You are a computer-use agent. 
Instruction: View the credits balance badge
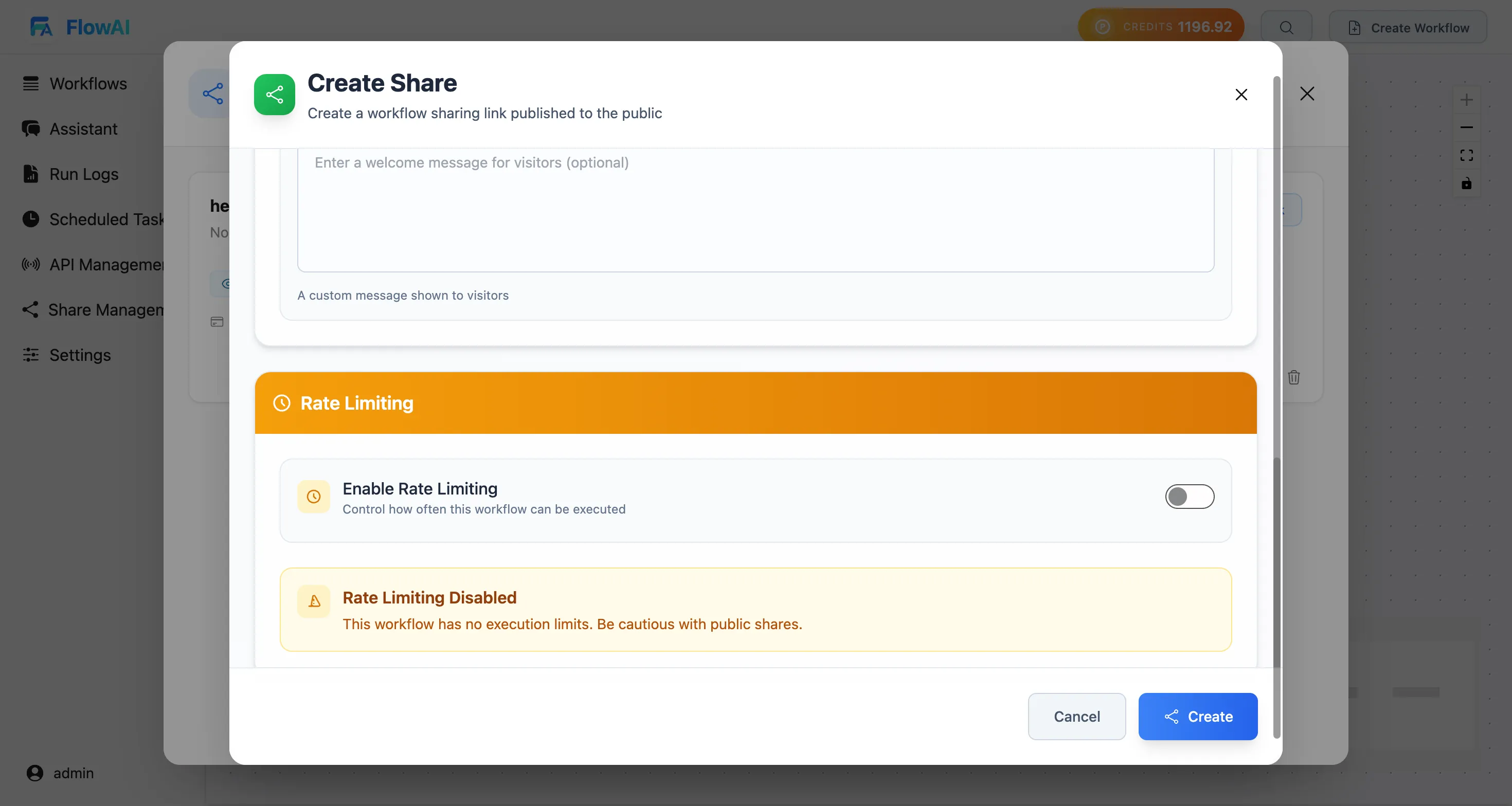coord(1160,26)
